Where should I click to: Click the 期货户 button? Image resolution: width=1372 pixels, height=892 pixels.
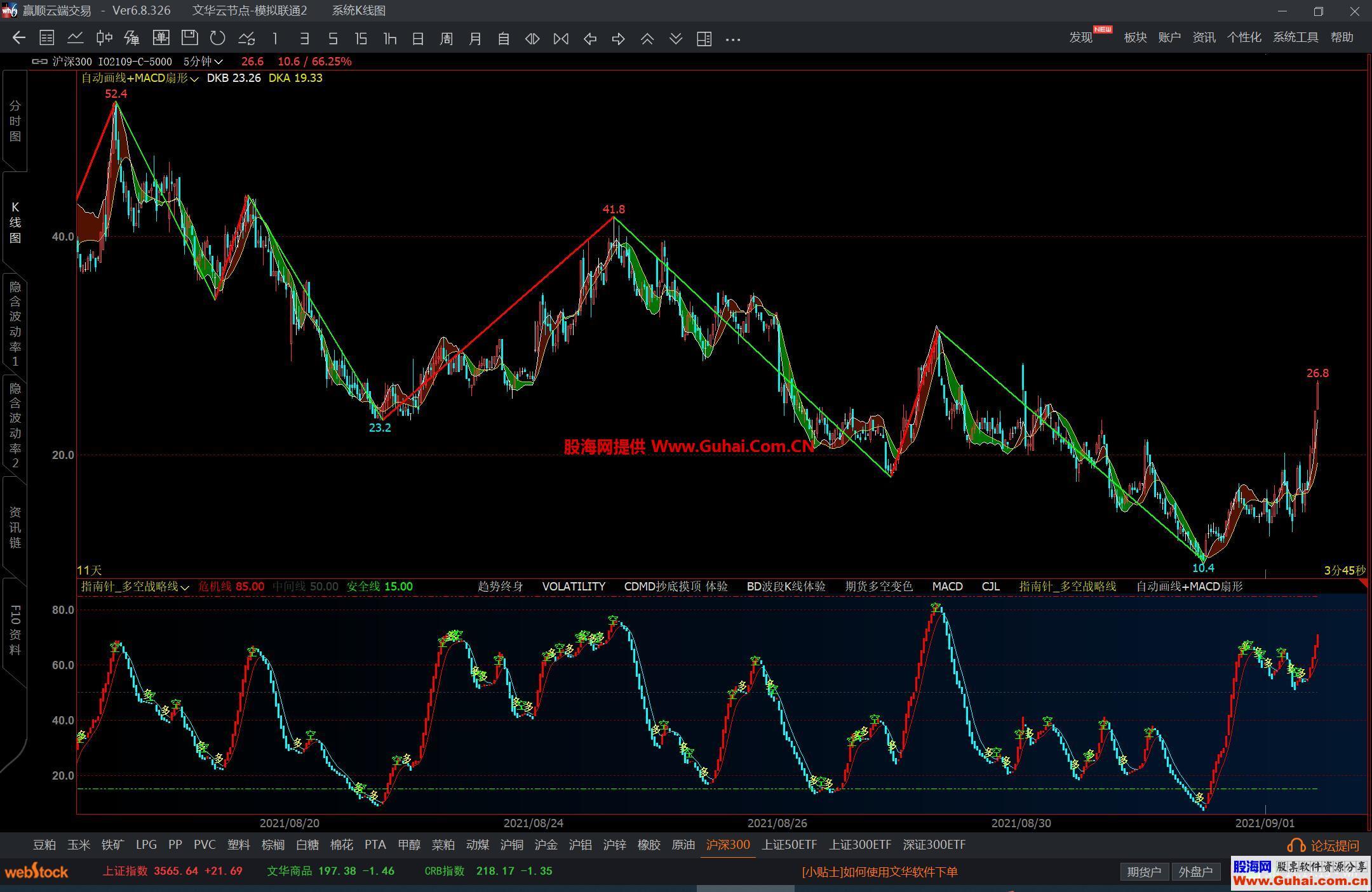point(1143,872)
